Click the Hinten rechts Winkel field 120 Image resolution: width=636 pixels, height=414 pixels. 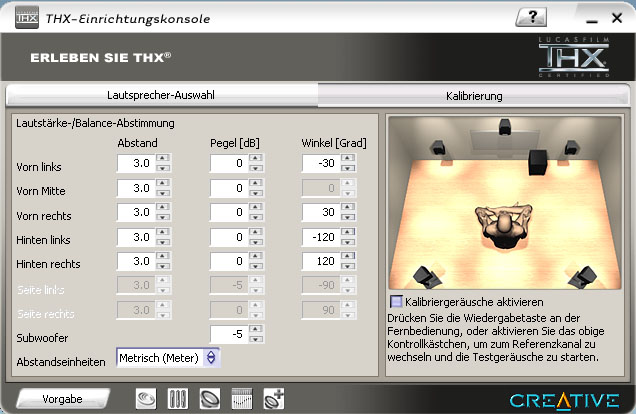coord(321,261)
